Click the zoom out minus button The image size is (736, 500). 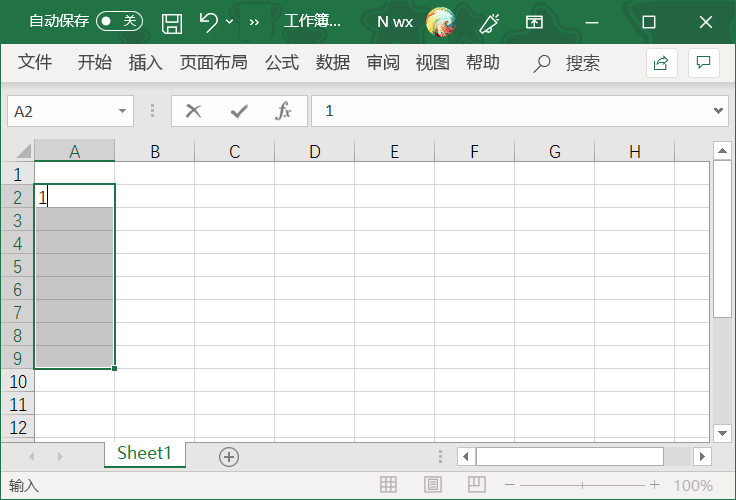click(510, 485)
